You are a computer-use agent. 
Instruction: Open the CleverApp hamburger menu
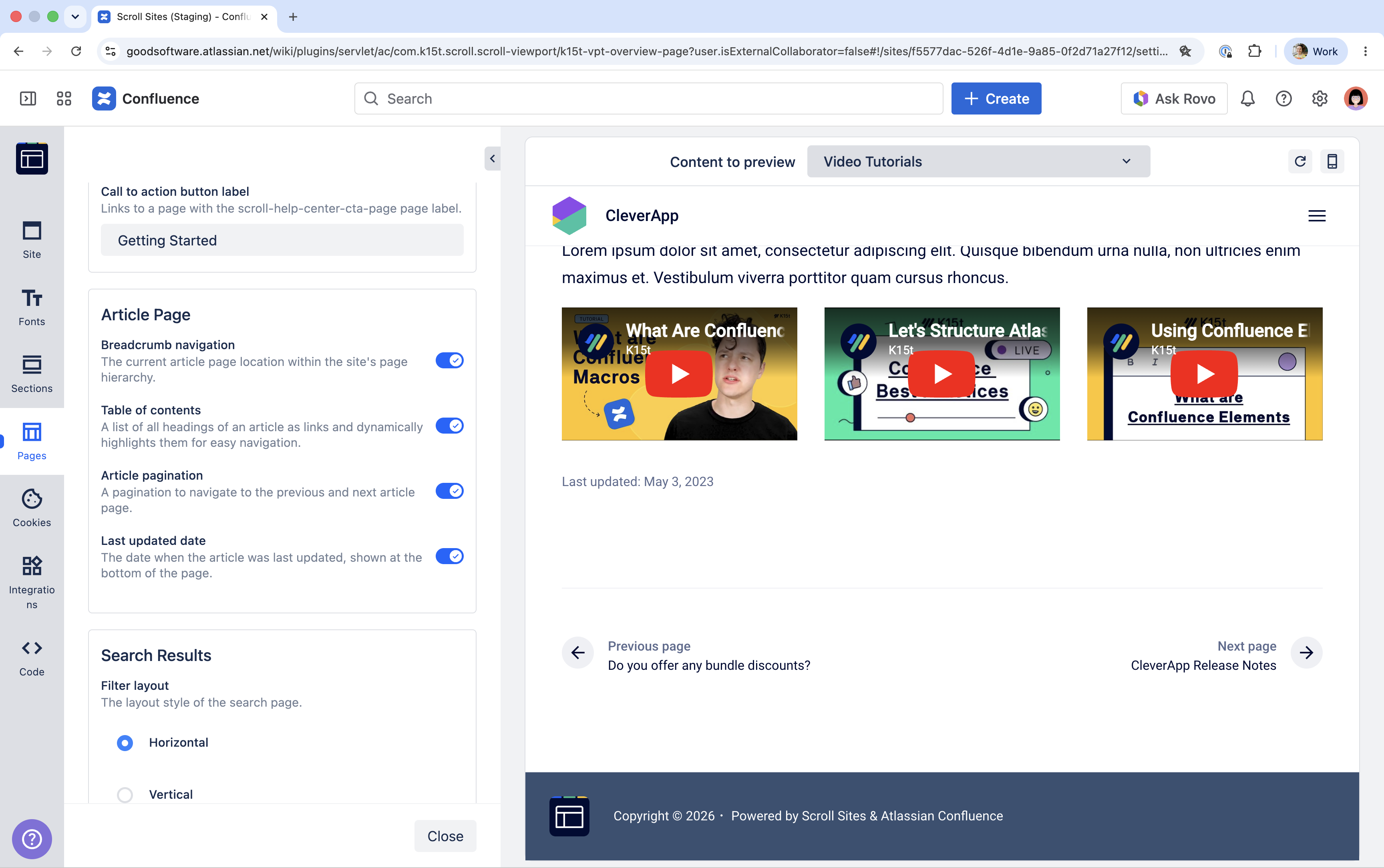tap(1317, 216)
